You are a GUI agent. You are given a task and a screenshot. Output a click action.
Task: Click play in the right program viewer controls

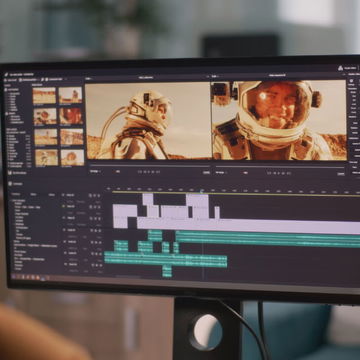pos(279,173)
